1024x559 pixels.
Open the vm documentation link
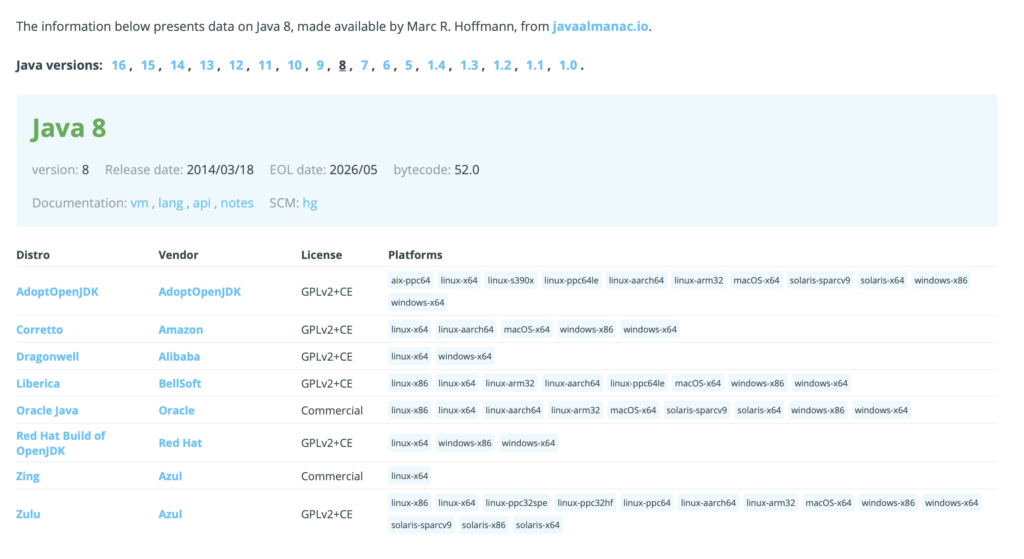tap(139, 203)
